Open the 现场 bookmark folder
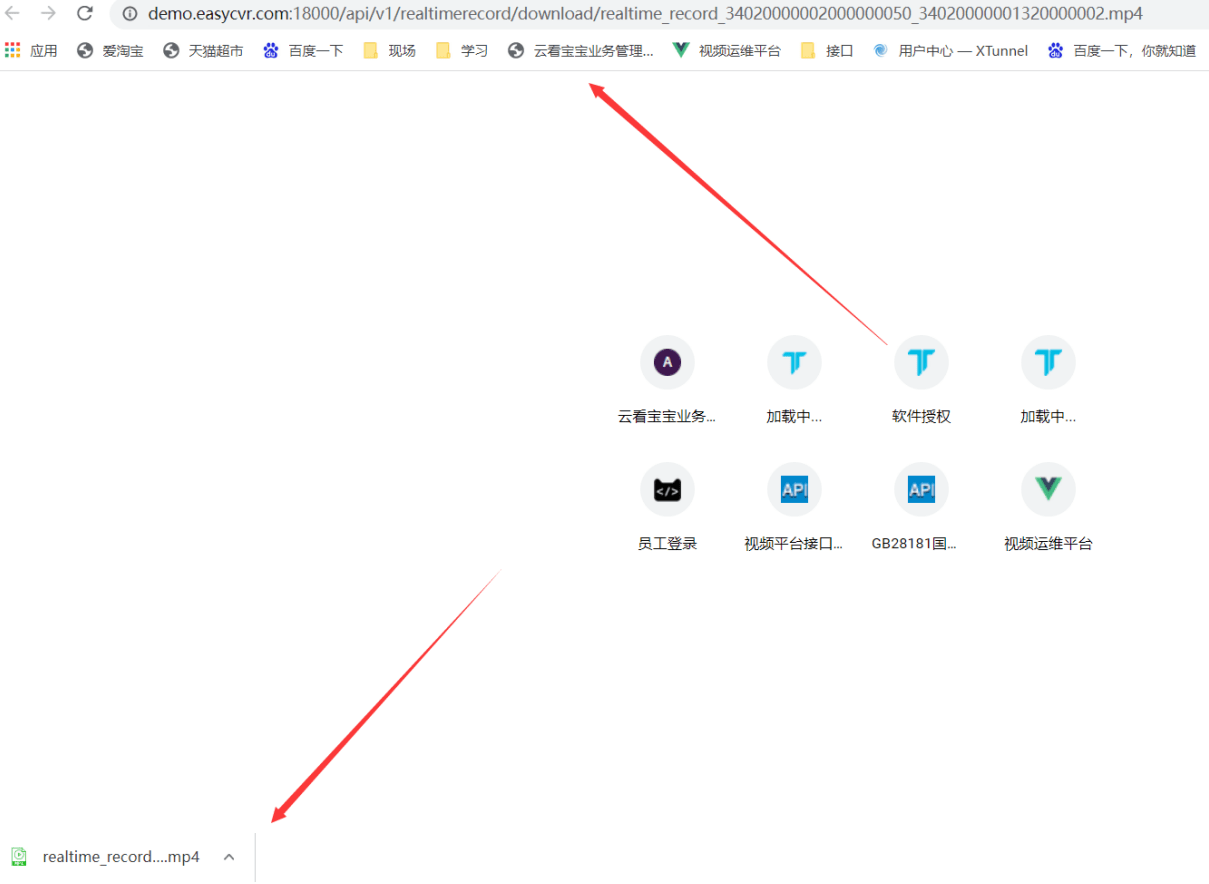Screen dimensions: 1209x884 389,51
